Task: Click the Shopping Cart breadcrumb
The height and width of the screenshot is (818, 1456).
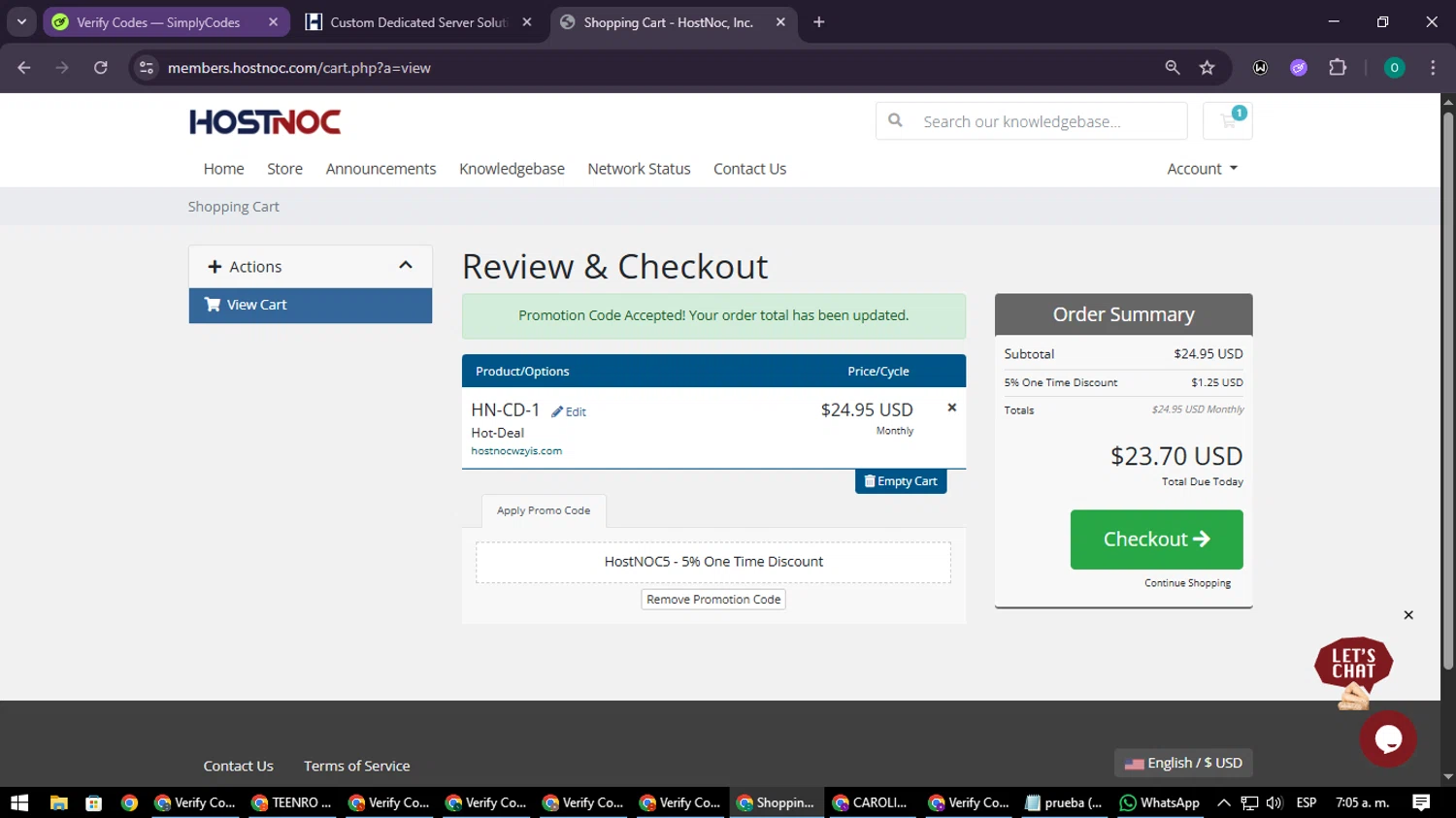Action: (x=233, y=207)
